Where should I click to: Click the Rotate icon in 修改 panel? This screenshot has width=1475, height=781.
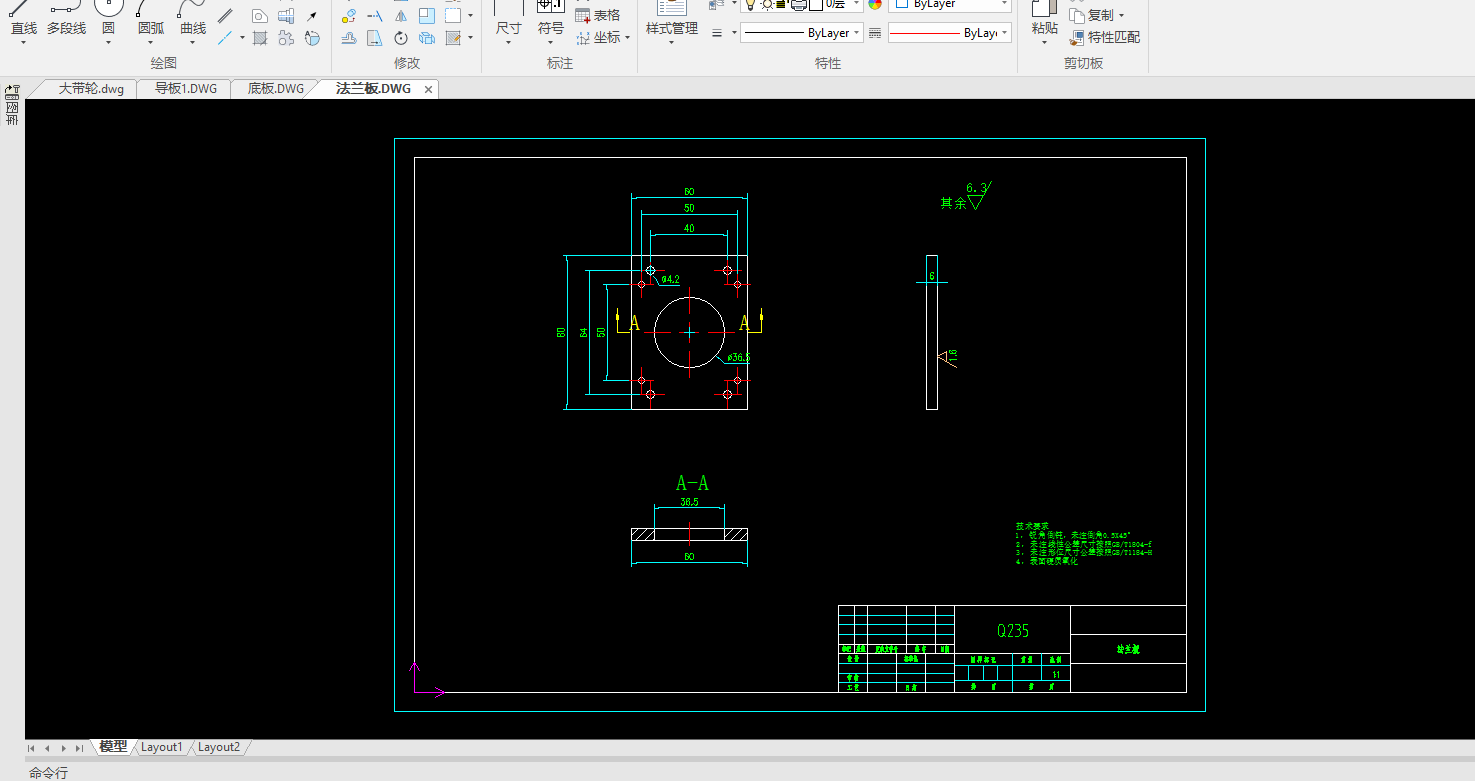click(x=400, y=38)
